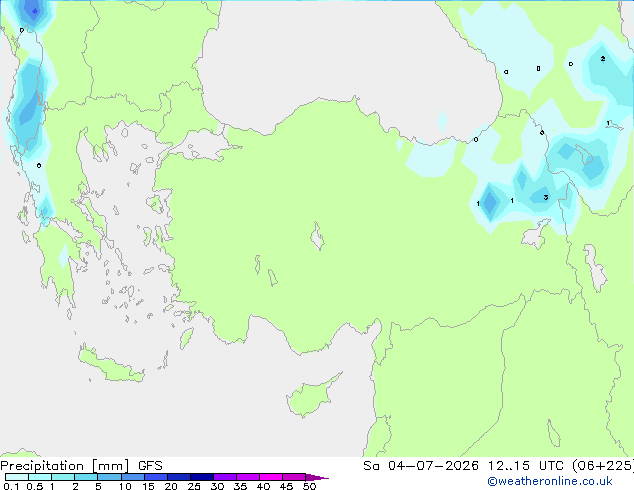Screen dimensions: 634x490
Task: Select the 0.5 to 1 mm legend swatch
Action: click(x=40, y=477)
